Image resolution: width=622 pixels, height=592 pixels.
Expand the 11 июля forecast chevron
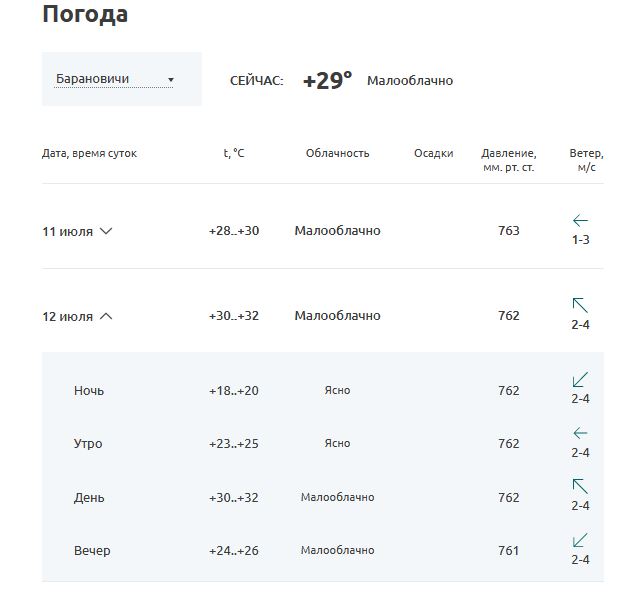[106, 231]
